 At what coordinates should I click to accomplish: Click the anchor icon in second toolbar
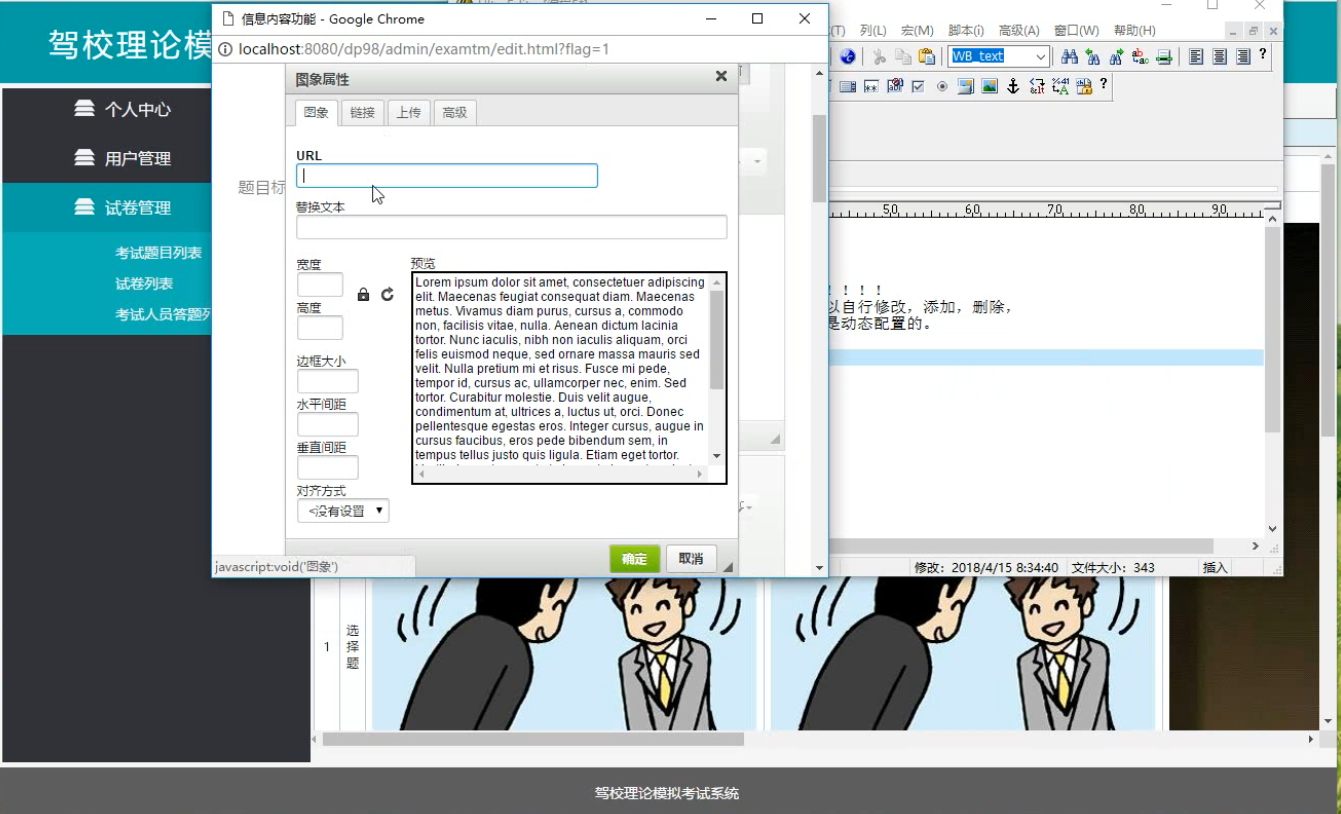pyautogui.click(x=1013, y=86)
